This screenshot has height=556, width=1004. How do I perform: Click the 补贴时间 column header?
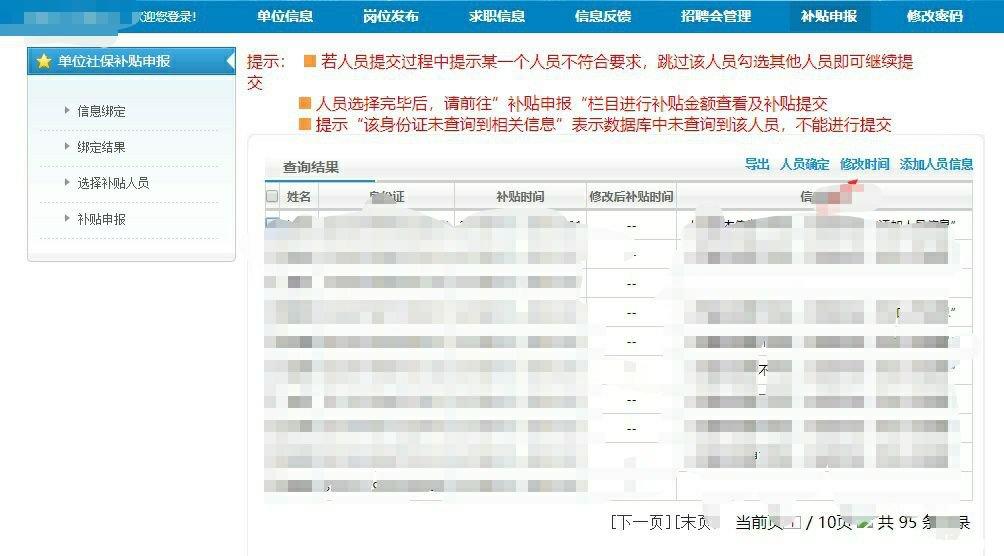click(x=520, y=197)
